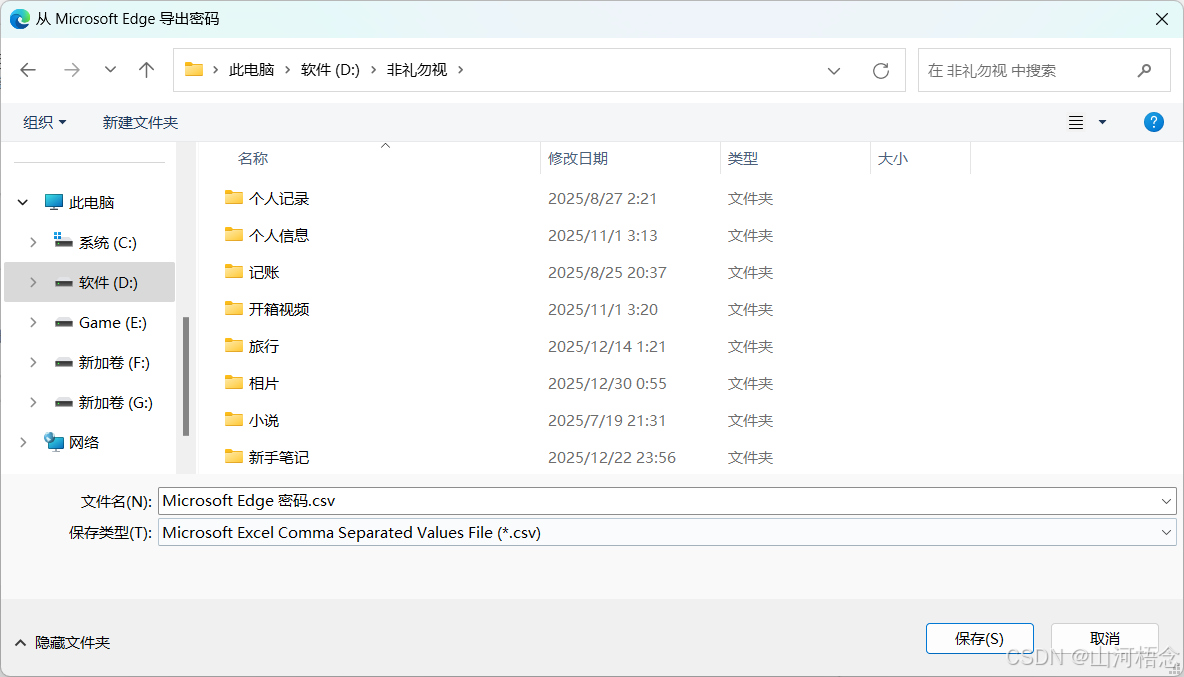Viewport: 1184px width, 677px height.
Task: Change view layout icon
Action: [1076, 122]
